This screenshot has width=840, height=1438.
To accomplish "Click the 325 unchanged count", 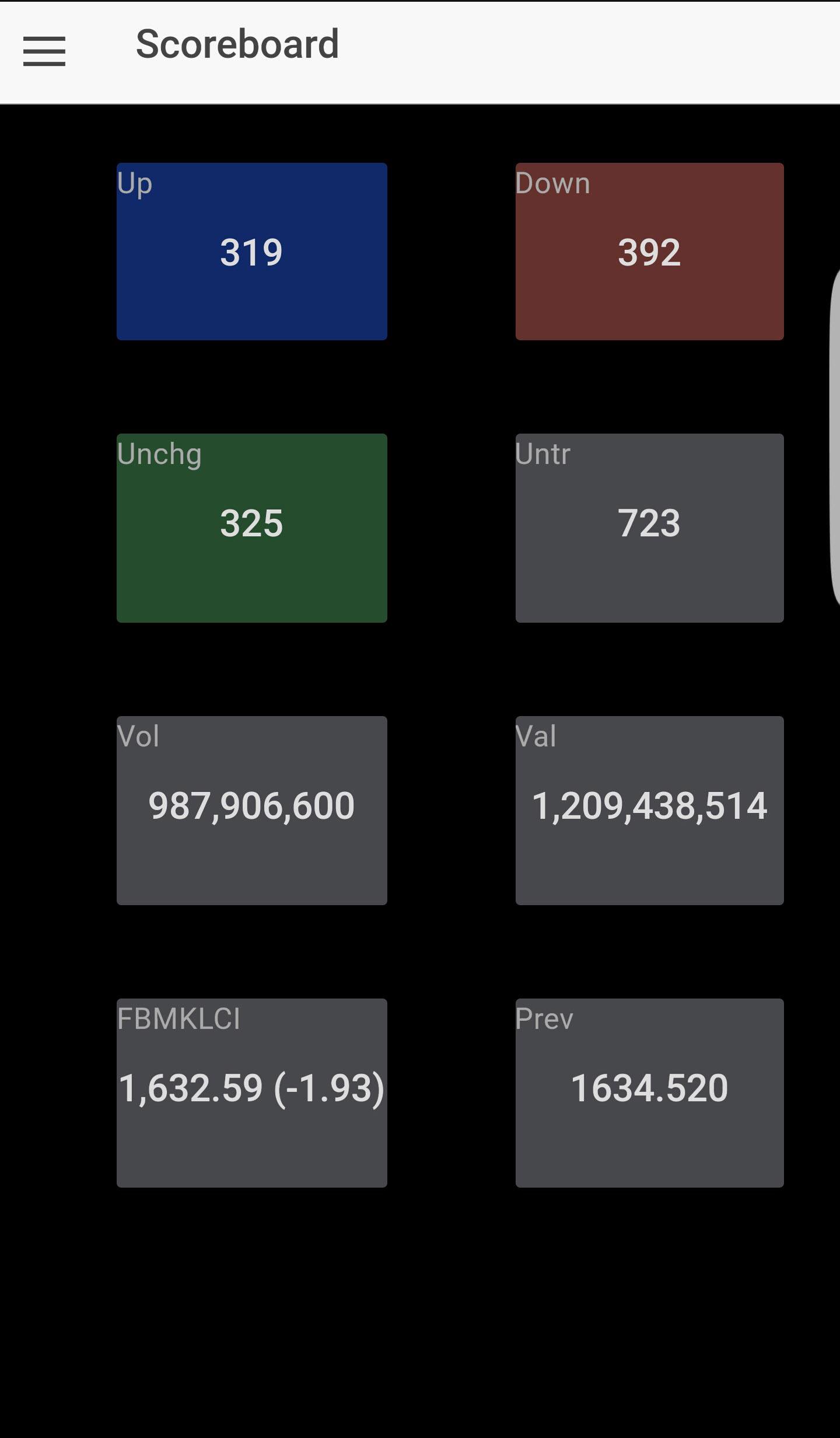I will (x=251, y=523).
